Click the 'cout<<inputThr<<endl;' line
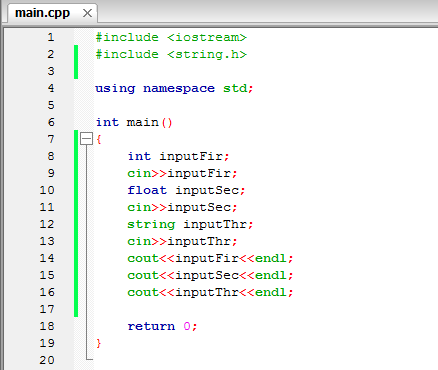 click(210, 292)
